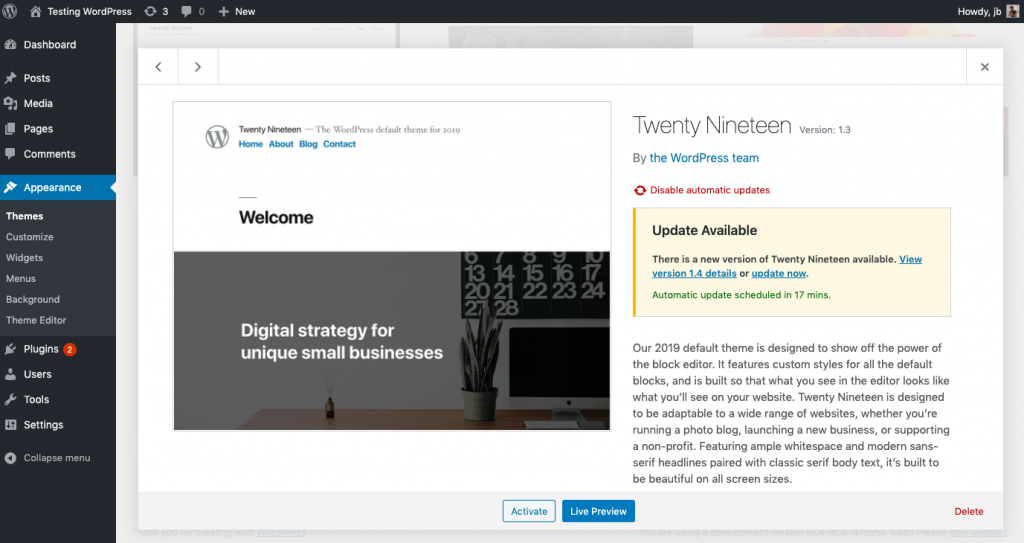Click the Tools wrench icon

pos(10,399)
